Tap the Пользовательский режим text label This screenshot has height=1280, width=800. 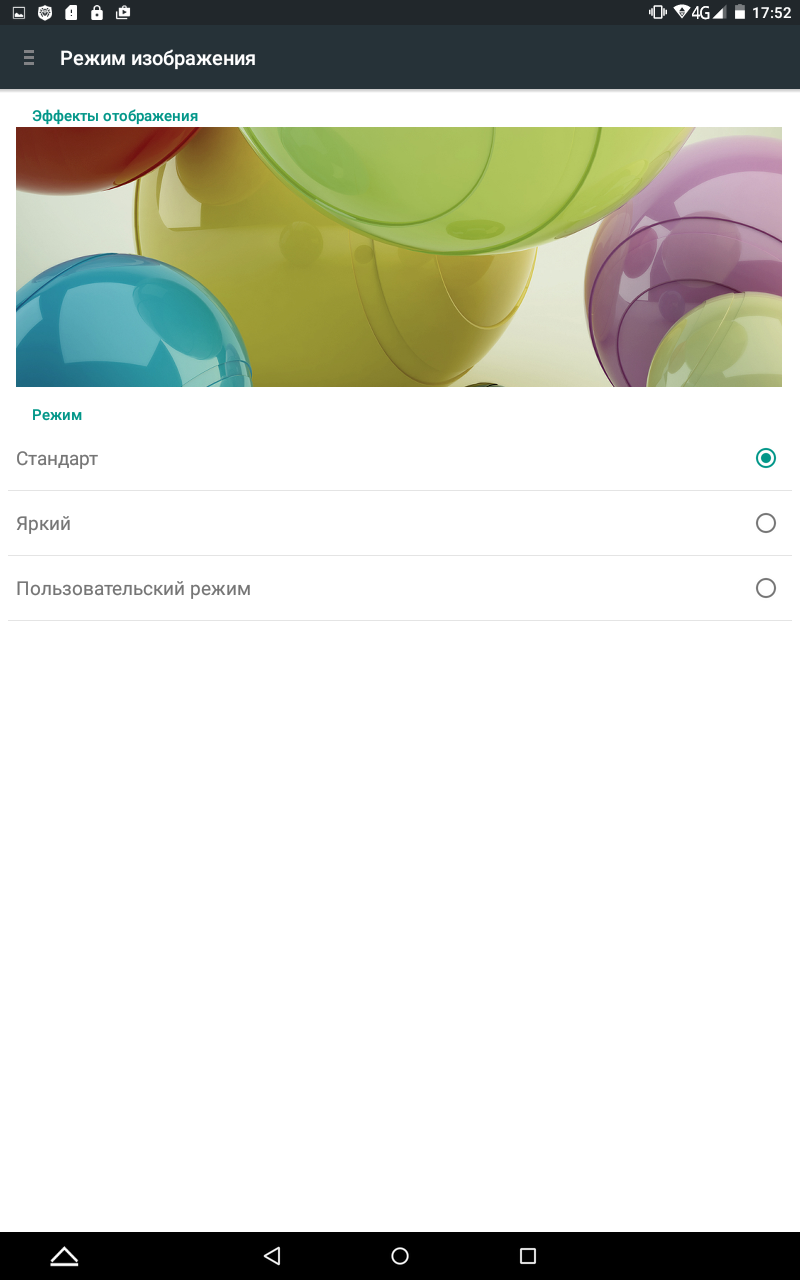click(x=133, y=589)
